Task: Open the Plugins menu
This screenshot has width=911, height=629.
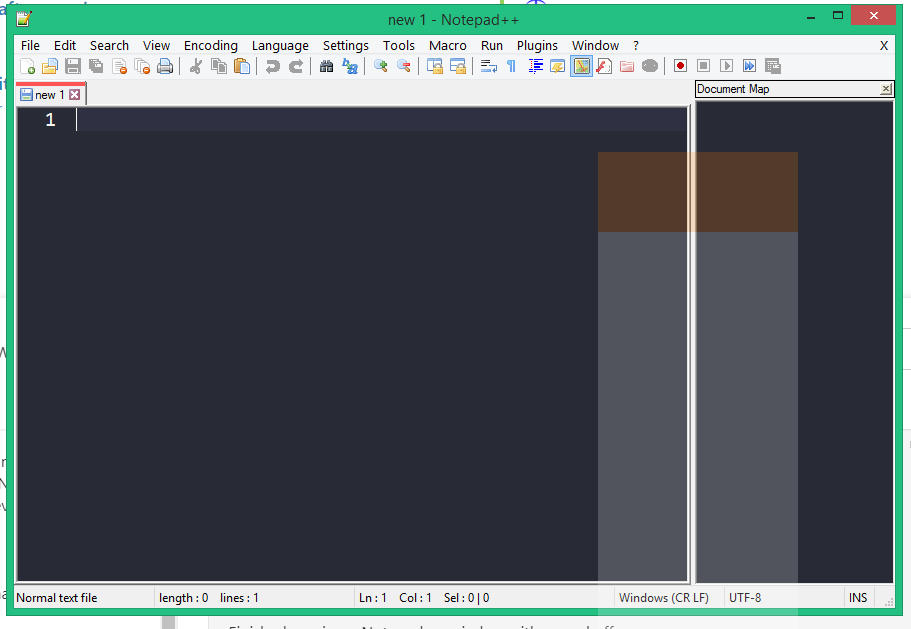Action: point(537,45)
